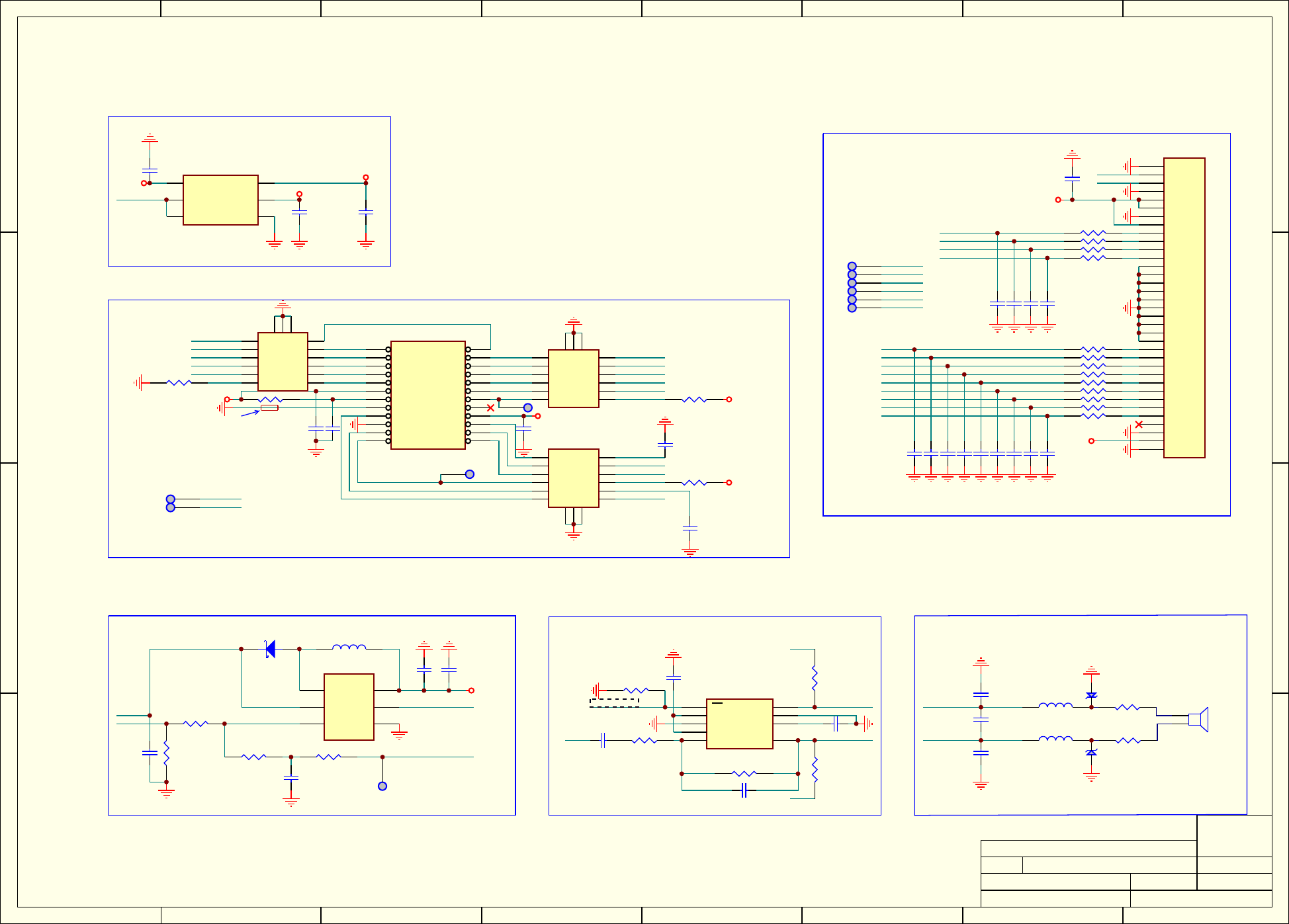Click the dashed rectangle in the amplifier block

[x=614, y=703]
